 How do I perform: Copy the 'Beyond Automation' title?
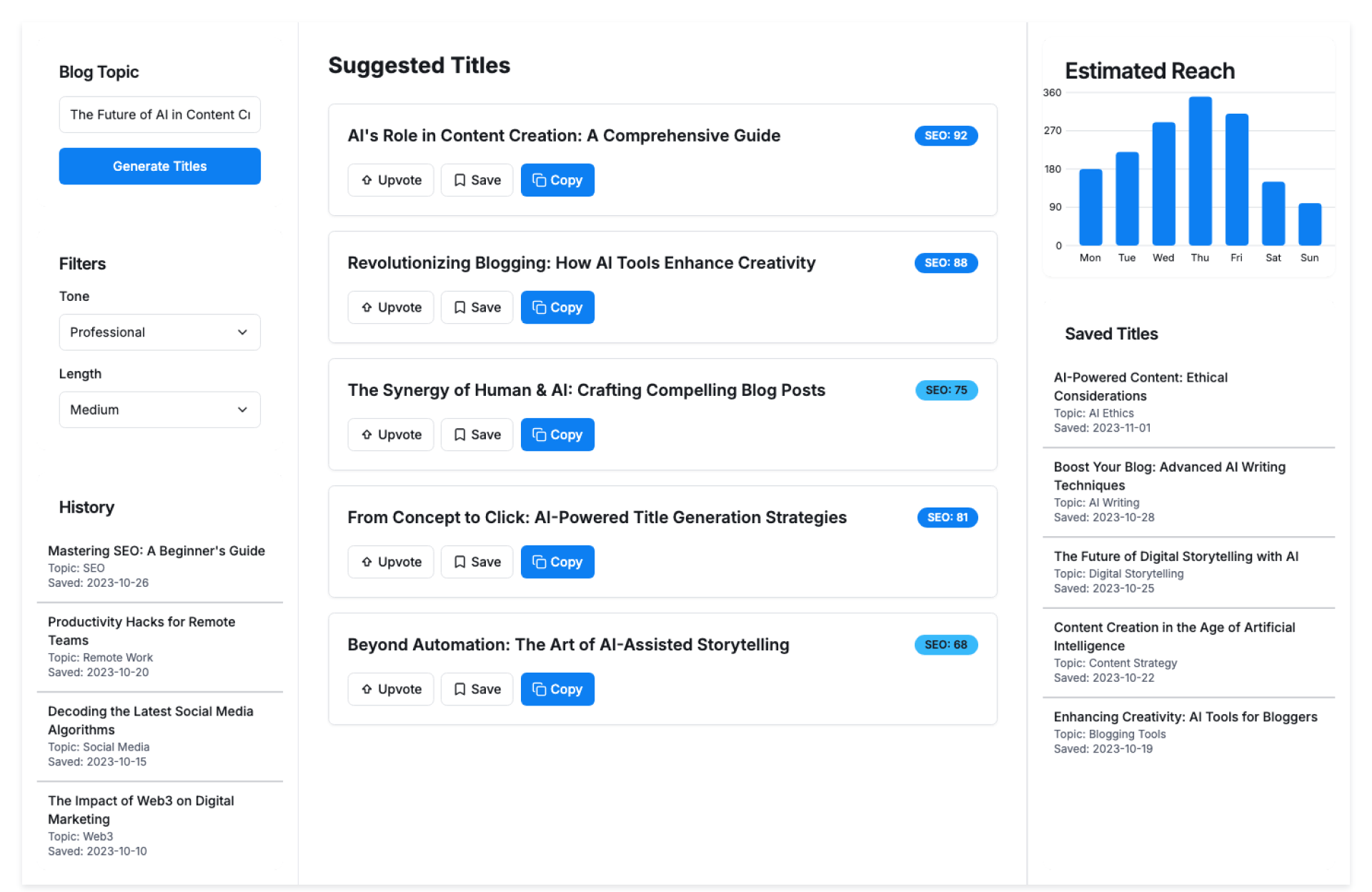pyautogui.click(x=557, y=689)
